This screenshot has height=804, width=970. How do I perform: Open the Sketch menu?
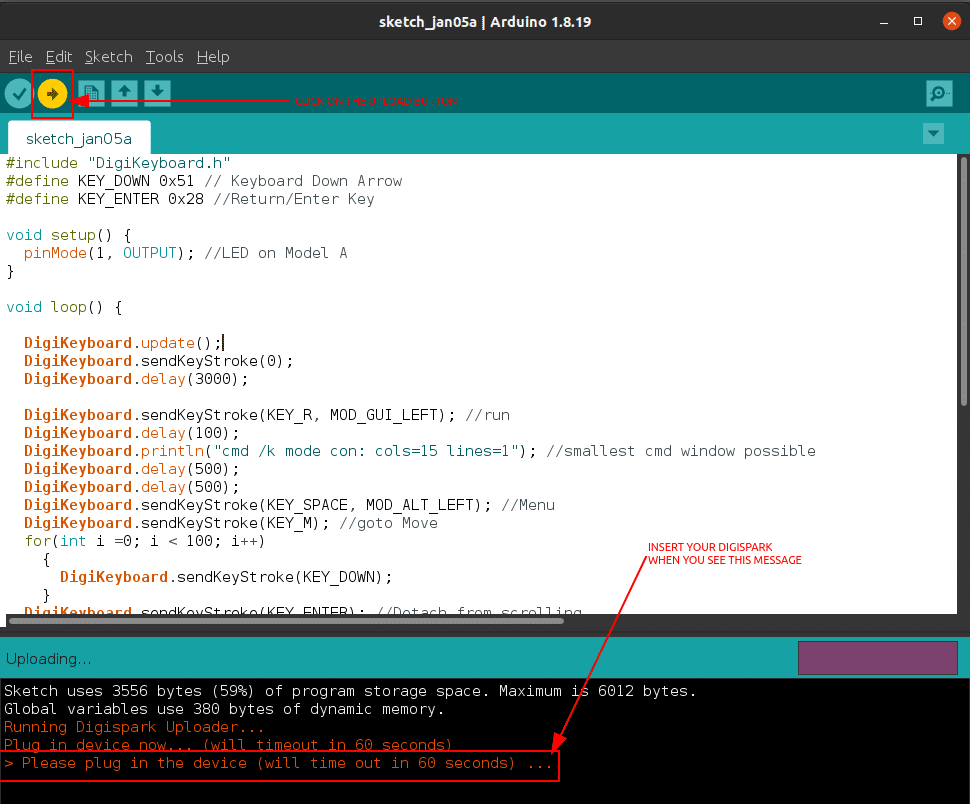coord(108,57)
